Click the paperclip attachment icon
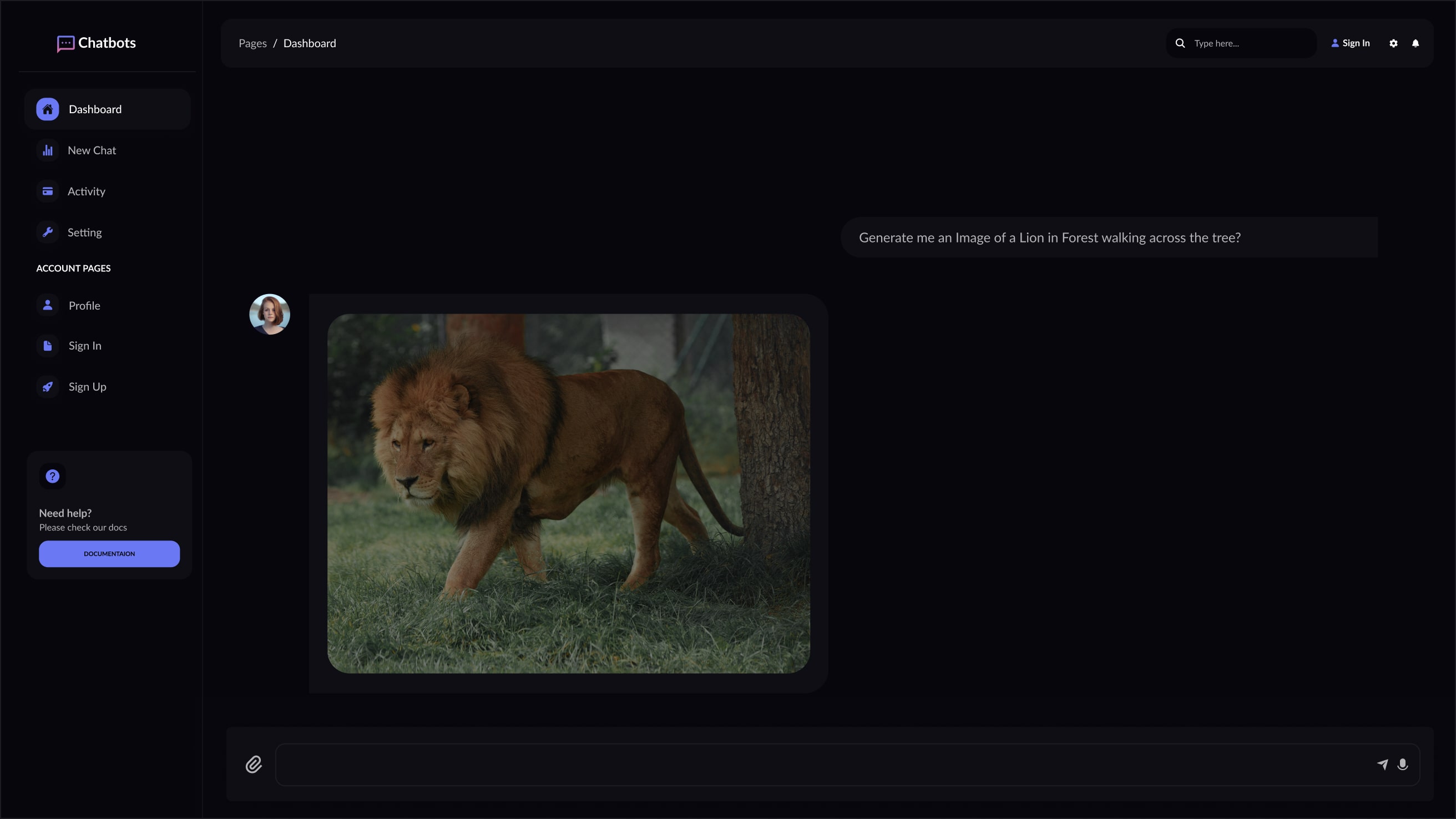Viewport: 1456px width, 819px height. [x=254, y=764]
